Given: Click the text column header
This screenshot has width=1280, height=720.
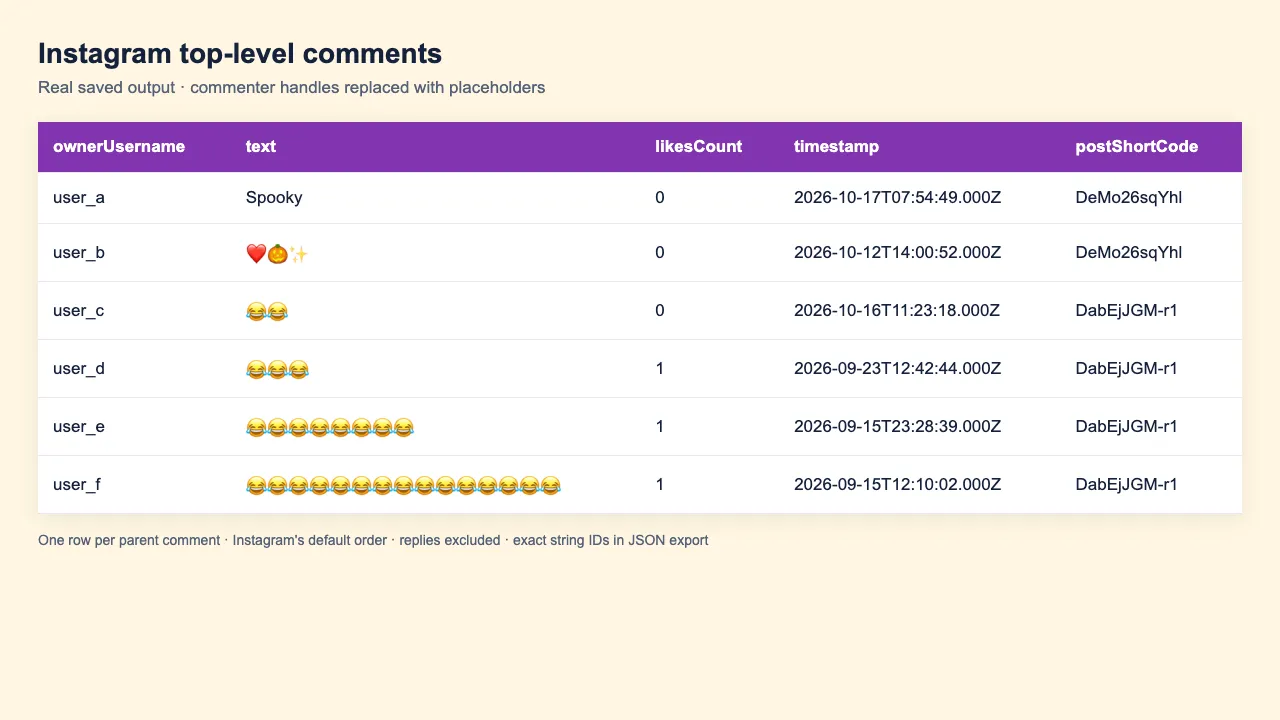Looking at the screenshot, I should 261,146.
